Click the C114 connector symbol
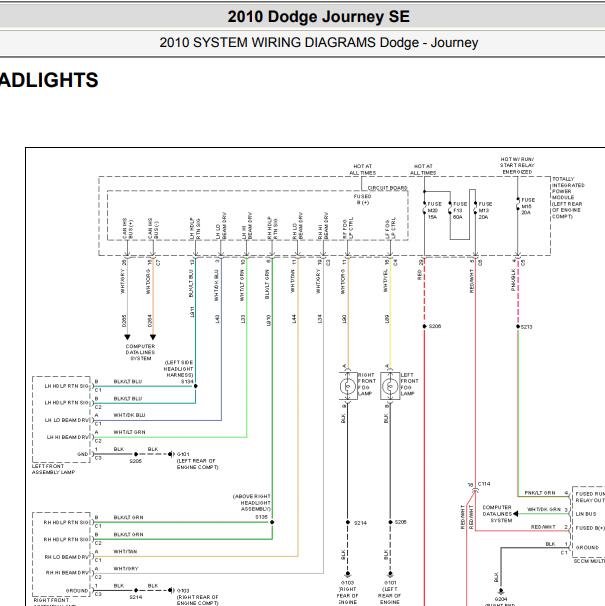This screenshot has width=605, height=606. tap(475, 490)
